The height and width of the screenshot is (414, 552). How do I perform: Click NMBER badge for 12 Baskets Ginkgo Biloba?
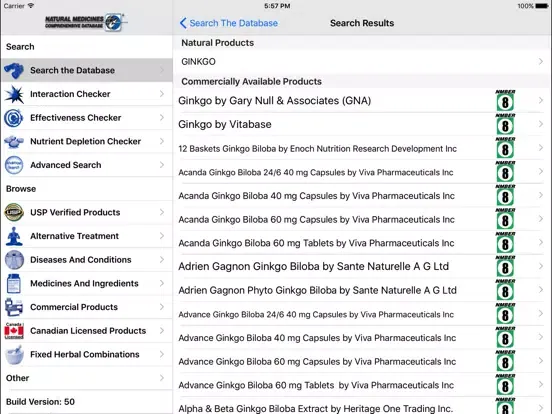click(x=505, y=148)
